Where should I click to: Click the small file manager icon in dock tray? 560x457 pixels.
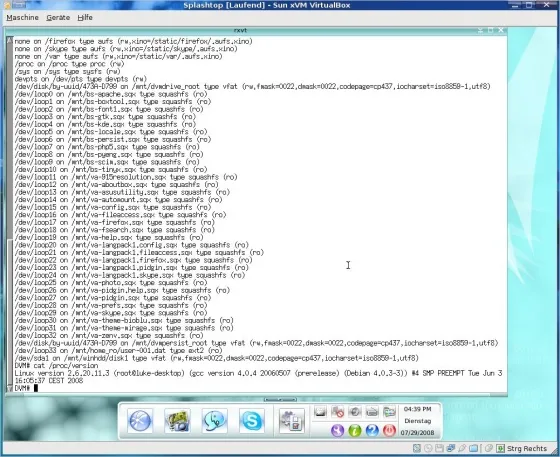pyautogui.click(x=389, y=412)
